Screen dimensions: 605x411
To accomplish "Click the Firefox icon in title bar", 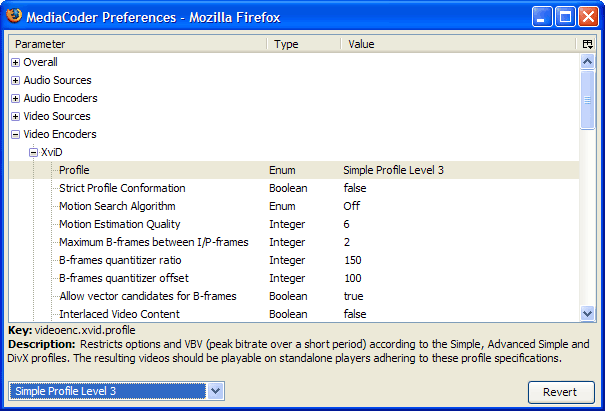I will (x=14, y=16).
